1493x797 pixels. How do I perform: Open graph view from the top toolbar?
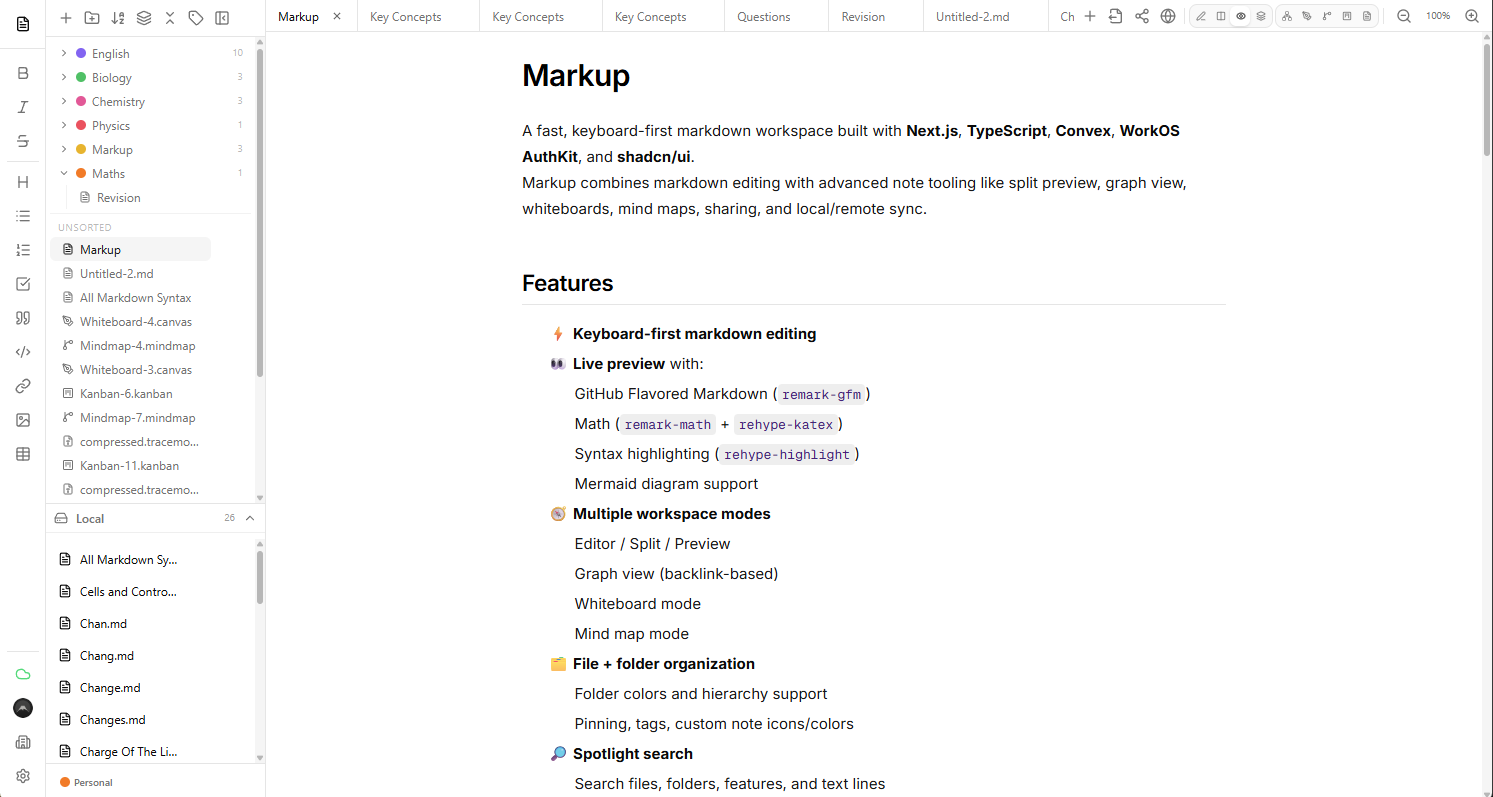pos(1287,16)
